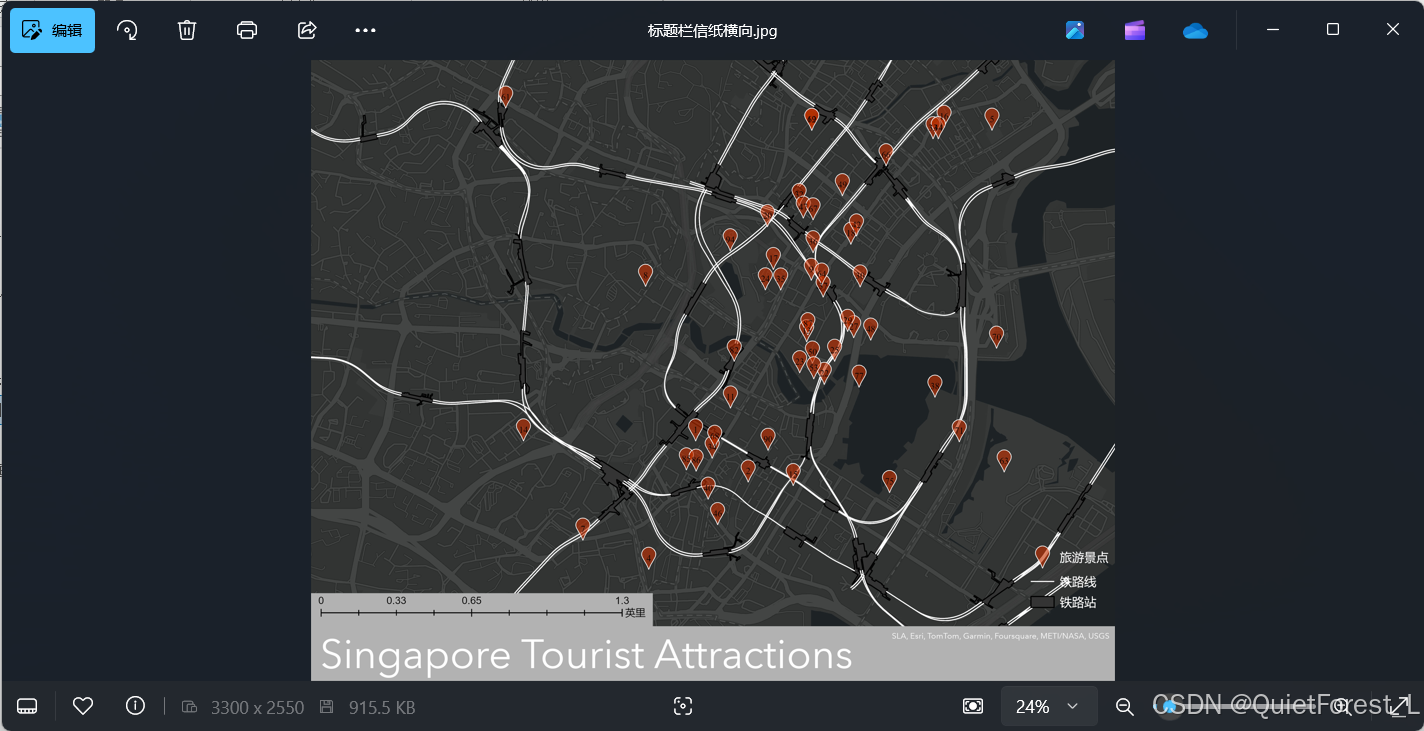Viewport: 1424px width, 731px height.
Task: Mark the photo as favorite with the heart
Action: (83, 706)
